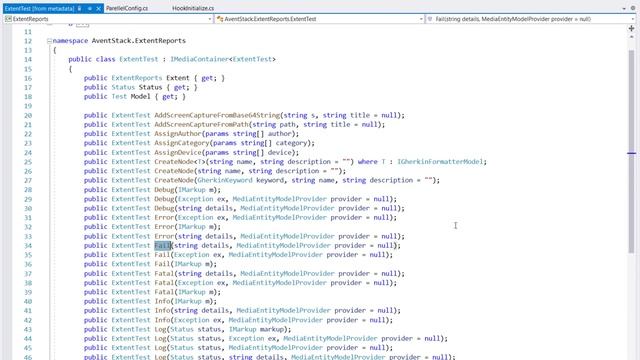The image size is (640, 360).
Task: Click the split editor plus icon
Action: [631, 28]
